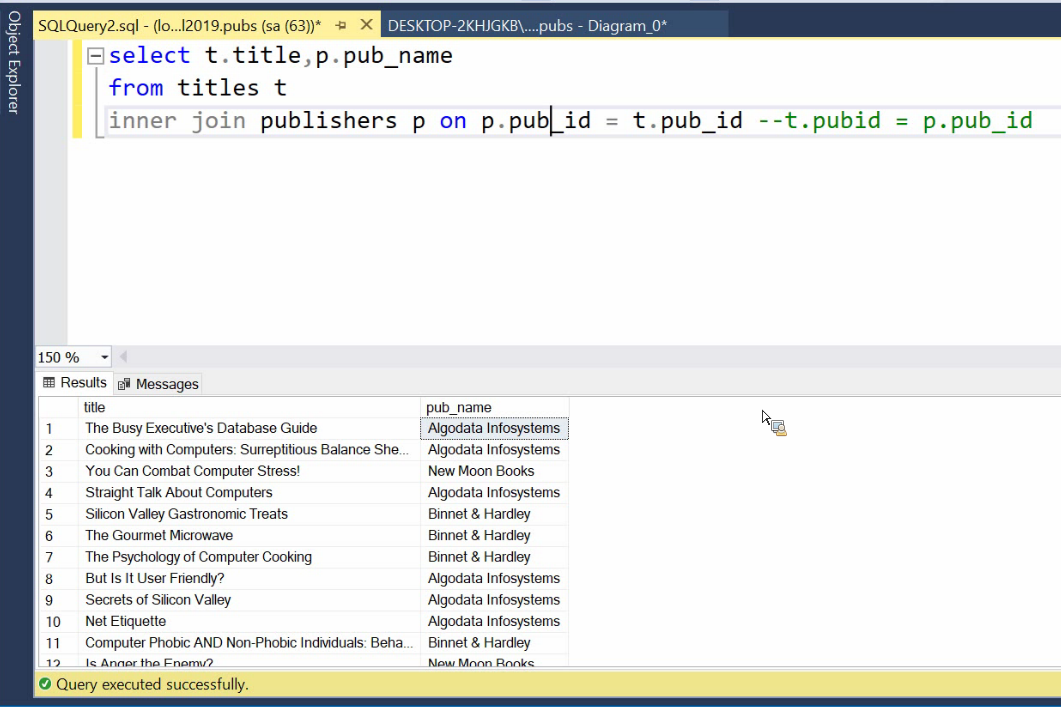Image resolution: width=1061 pixels, height=707 pixels.
Task: Select the cell 'Net Etiquette'
Action: tap(249, 621)
